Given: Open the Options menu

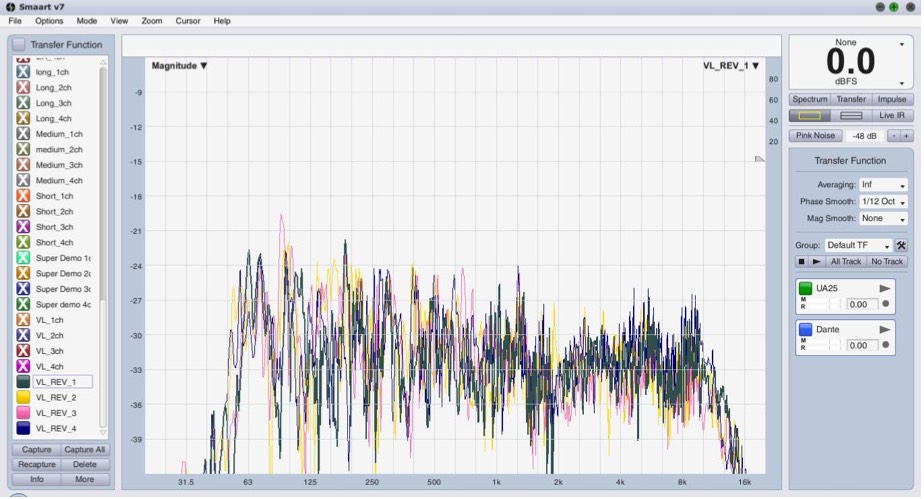Looking at the screenshot, I should [49, 21].
